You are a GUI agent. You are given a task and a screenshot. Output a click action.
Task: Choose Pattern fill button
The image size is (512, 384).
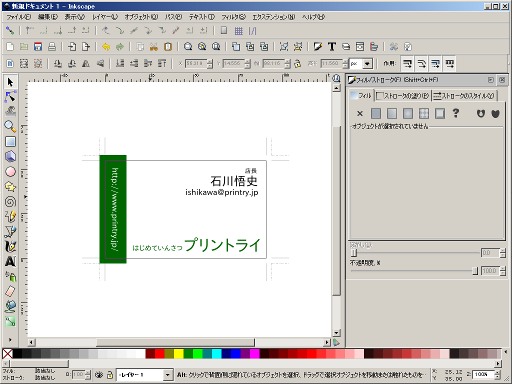pyautogui.click(x=424, y=114)
